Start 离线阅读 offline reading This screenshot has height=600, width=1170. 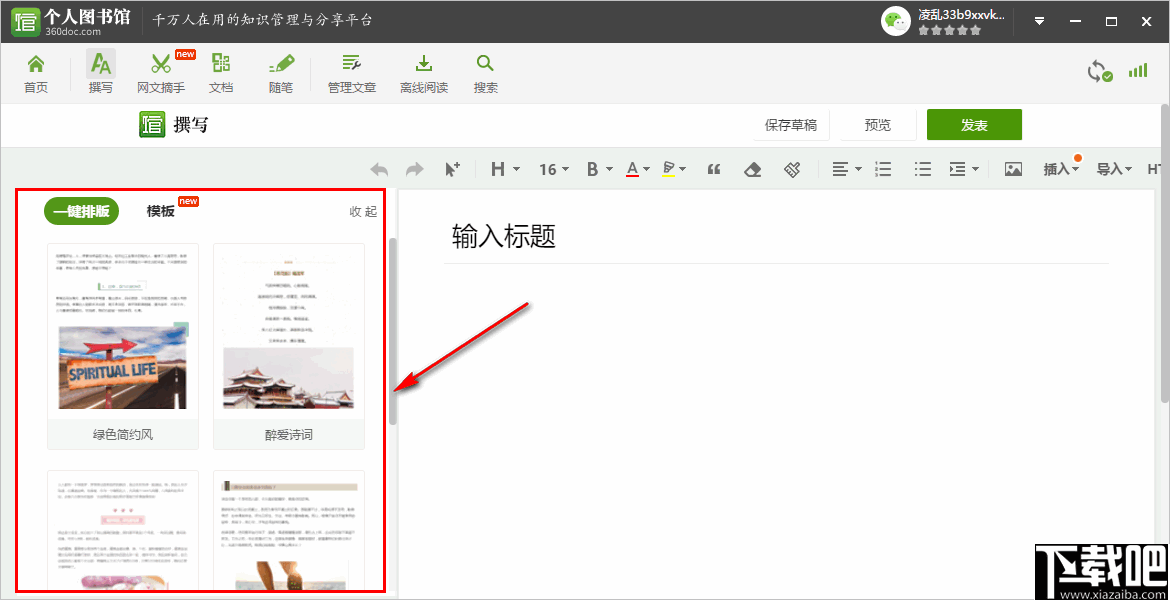pyautogui.click(x=423, y=72)
